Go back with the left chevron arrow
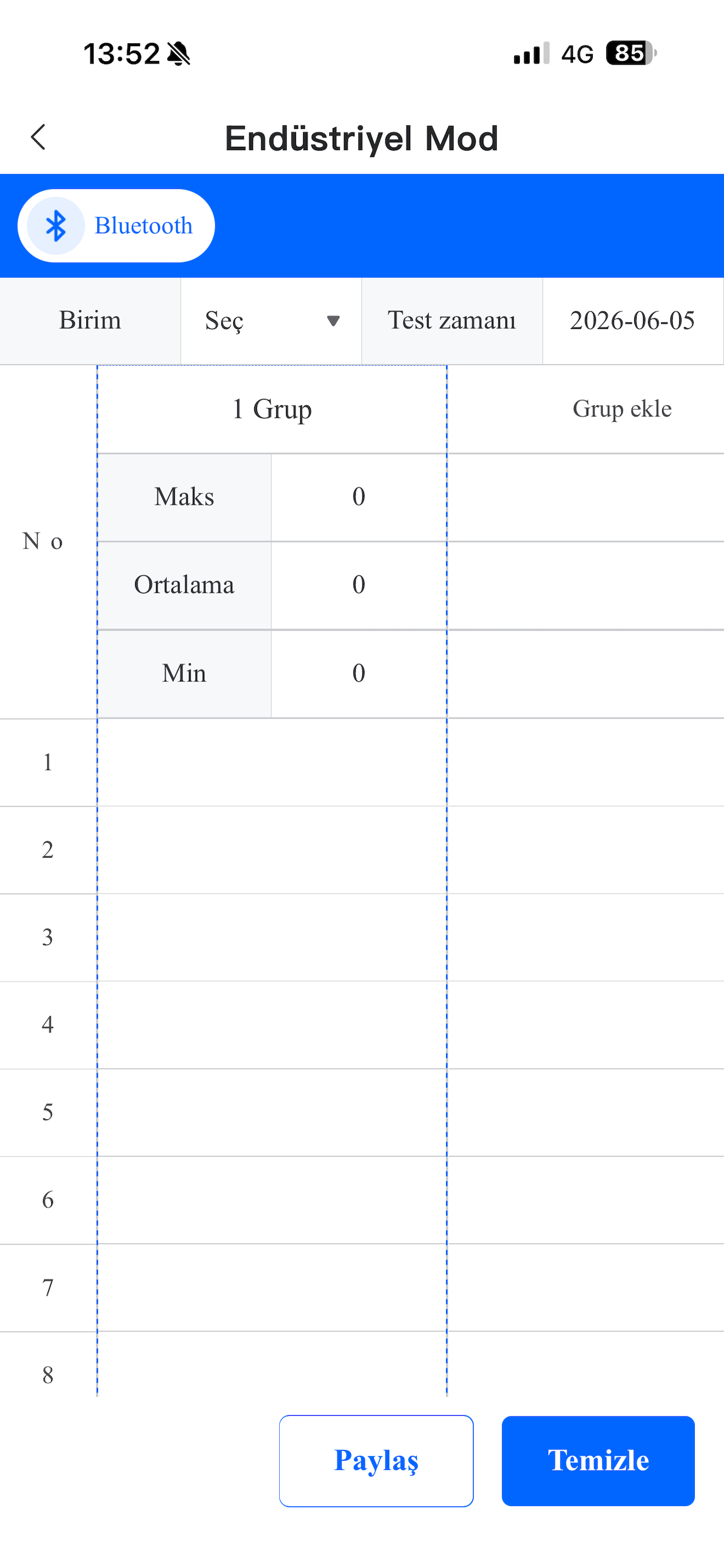The height and width of the screenshot is (1568, 724). click(x=38, y=138)
